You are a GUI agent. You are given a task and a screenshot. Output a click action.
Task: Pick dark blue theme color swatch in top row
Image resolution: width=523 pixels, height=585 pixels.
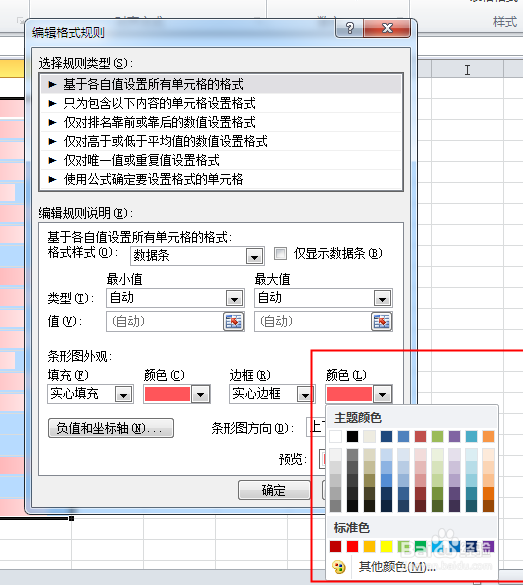pyautogui.click(x=386, y=436)
